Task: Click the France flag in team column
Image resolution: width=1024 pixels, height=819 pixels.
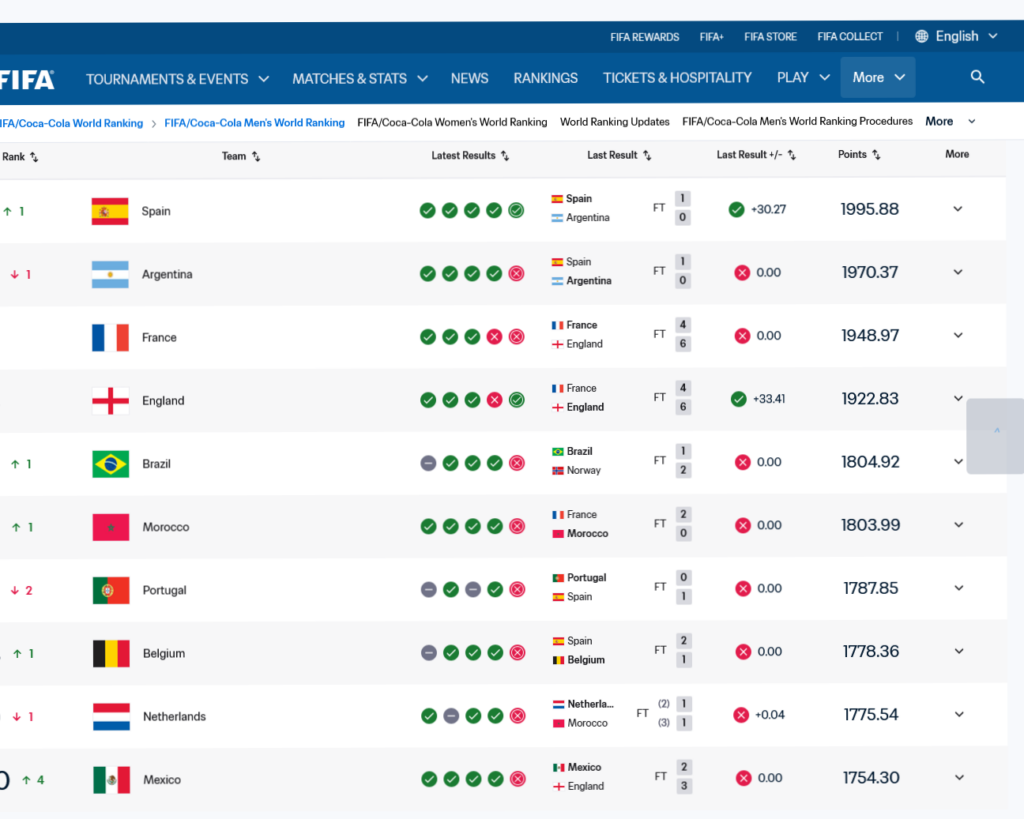Action: pos(110,338)
